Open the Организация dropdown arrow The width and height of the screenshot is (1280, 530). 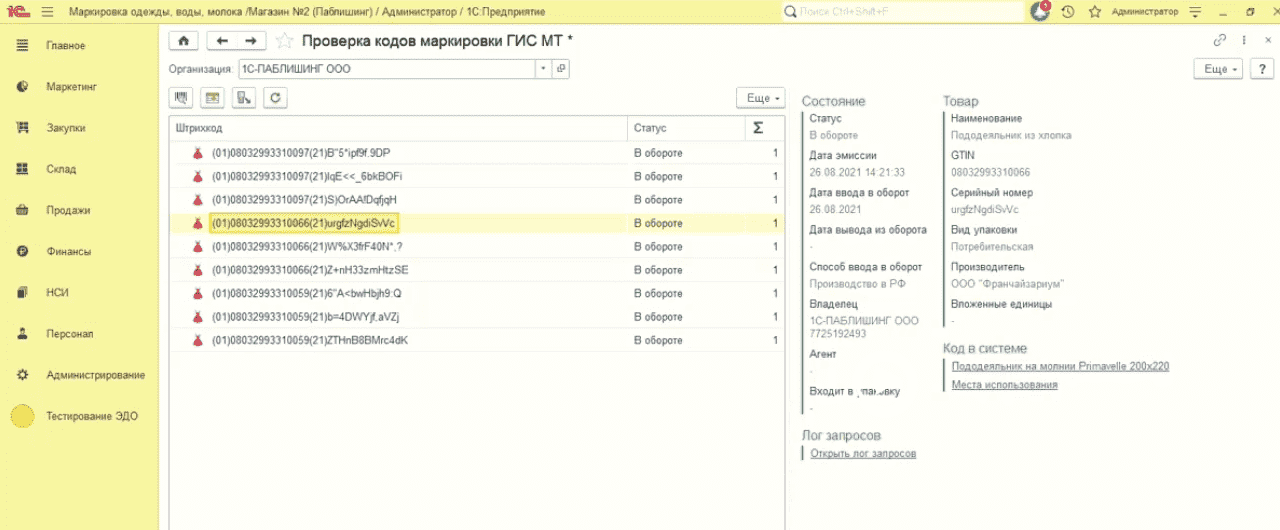point(544,69)
